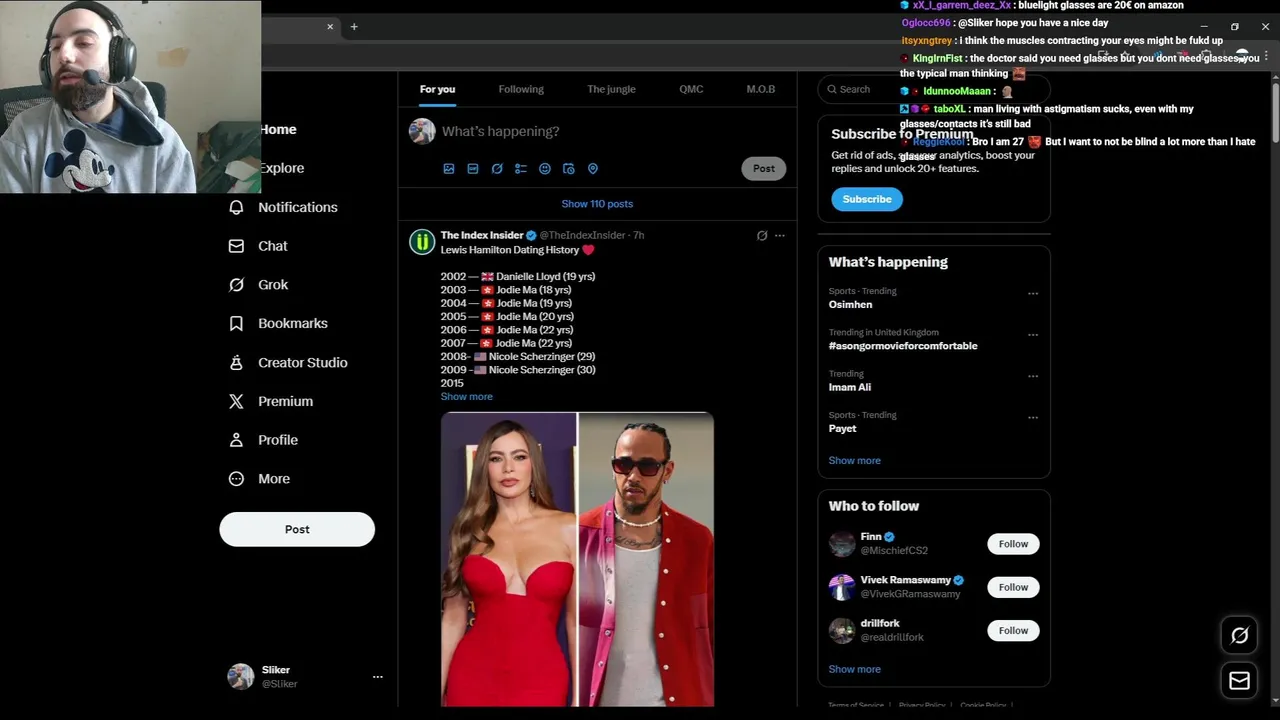Viewport: 1280px width, 720px height.
Task: Open Profile person icon in sidebar
Action: [x=236, y=440]
